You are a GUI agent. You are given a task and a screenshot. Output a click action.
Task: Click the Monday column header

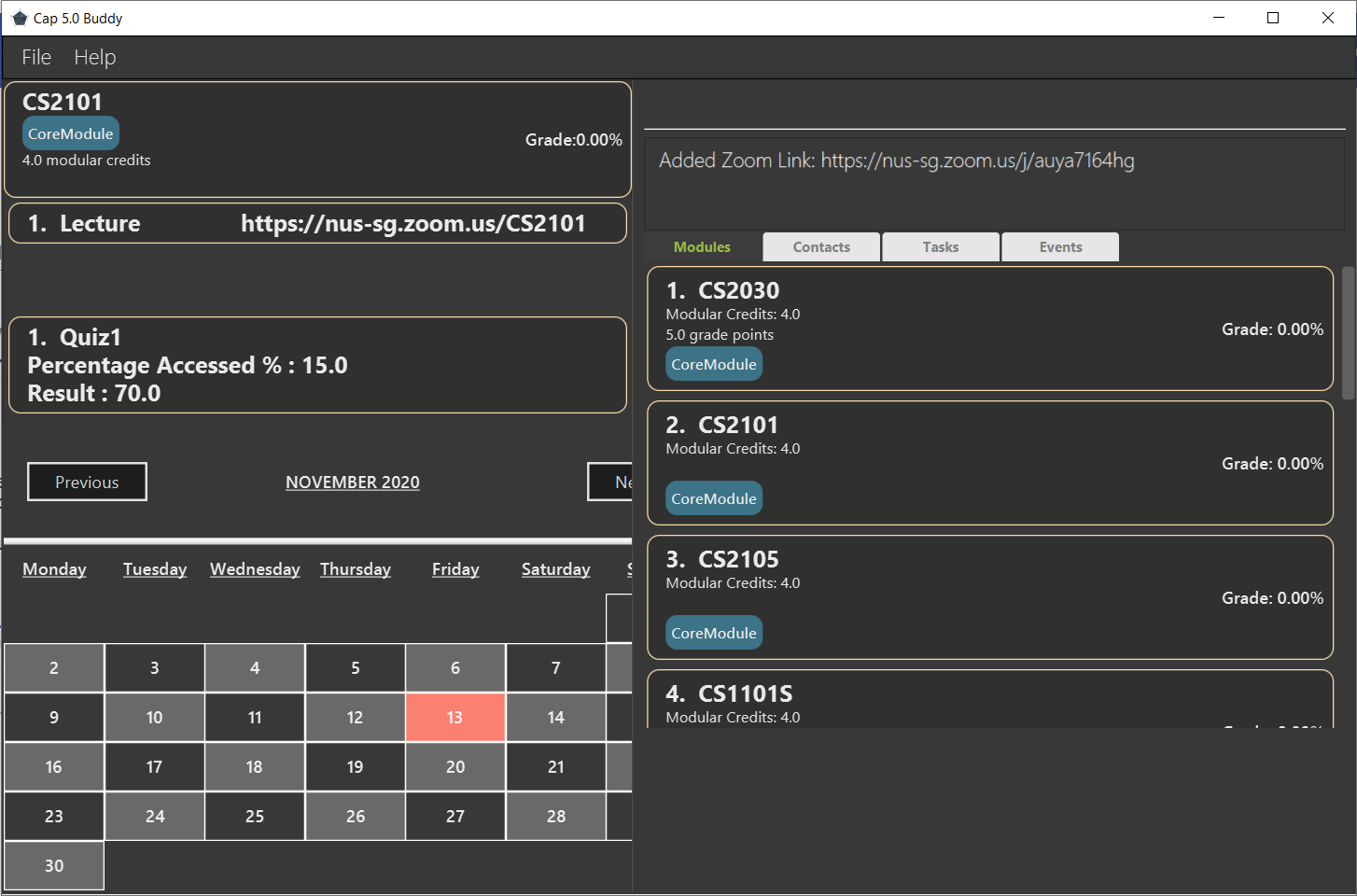coord(54,569)
